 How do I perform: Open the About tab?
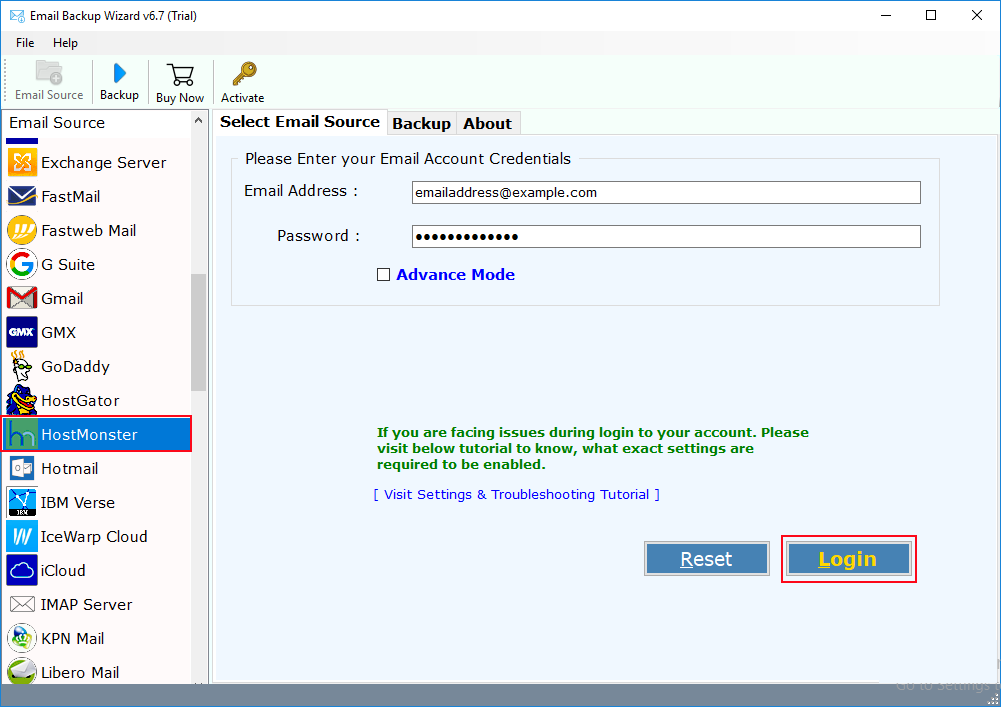tap(488, 123)
